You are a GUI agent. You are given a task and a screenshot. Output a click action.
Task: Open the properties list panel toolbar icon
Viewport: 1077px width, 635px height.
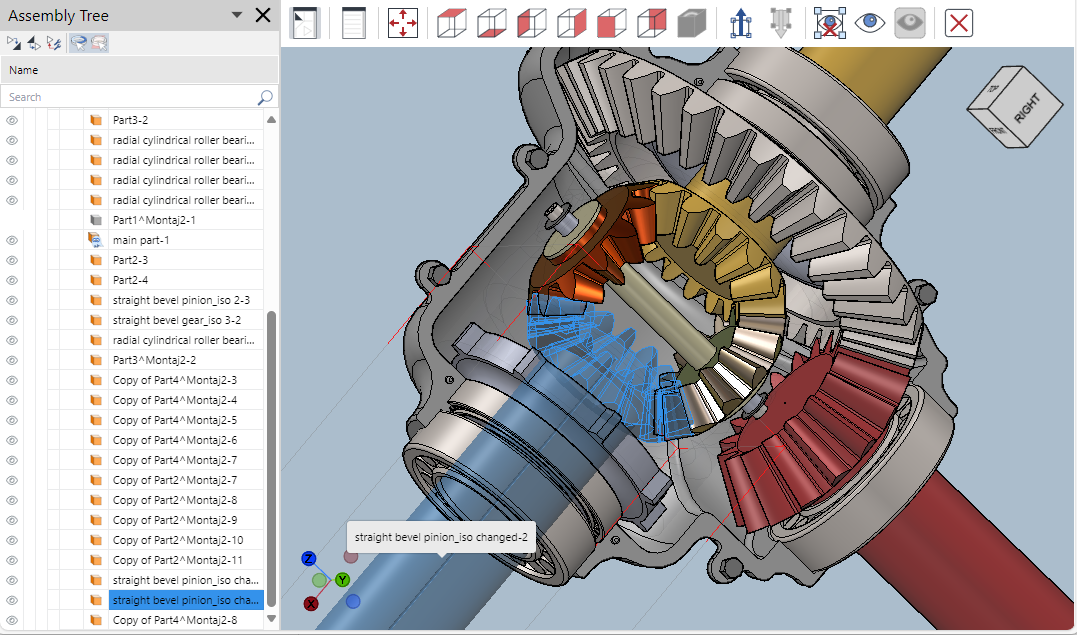point(354,23)
